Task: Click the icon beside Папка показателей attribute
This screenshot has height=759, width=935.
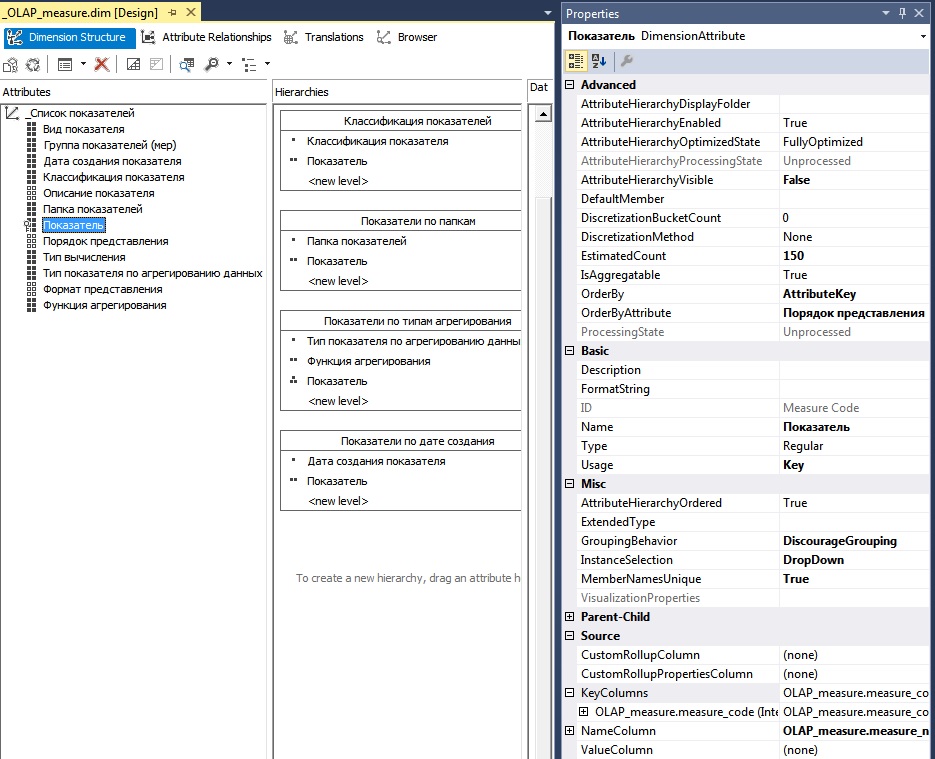Action: 32,209
